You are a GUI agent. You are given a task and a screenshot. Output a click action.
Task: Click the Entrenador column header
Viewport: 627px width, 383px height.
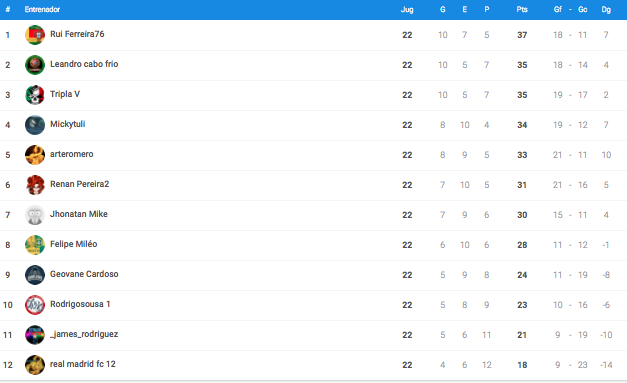coord(42,10)
